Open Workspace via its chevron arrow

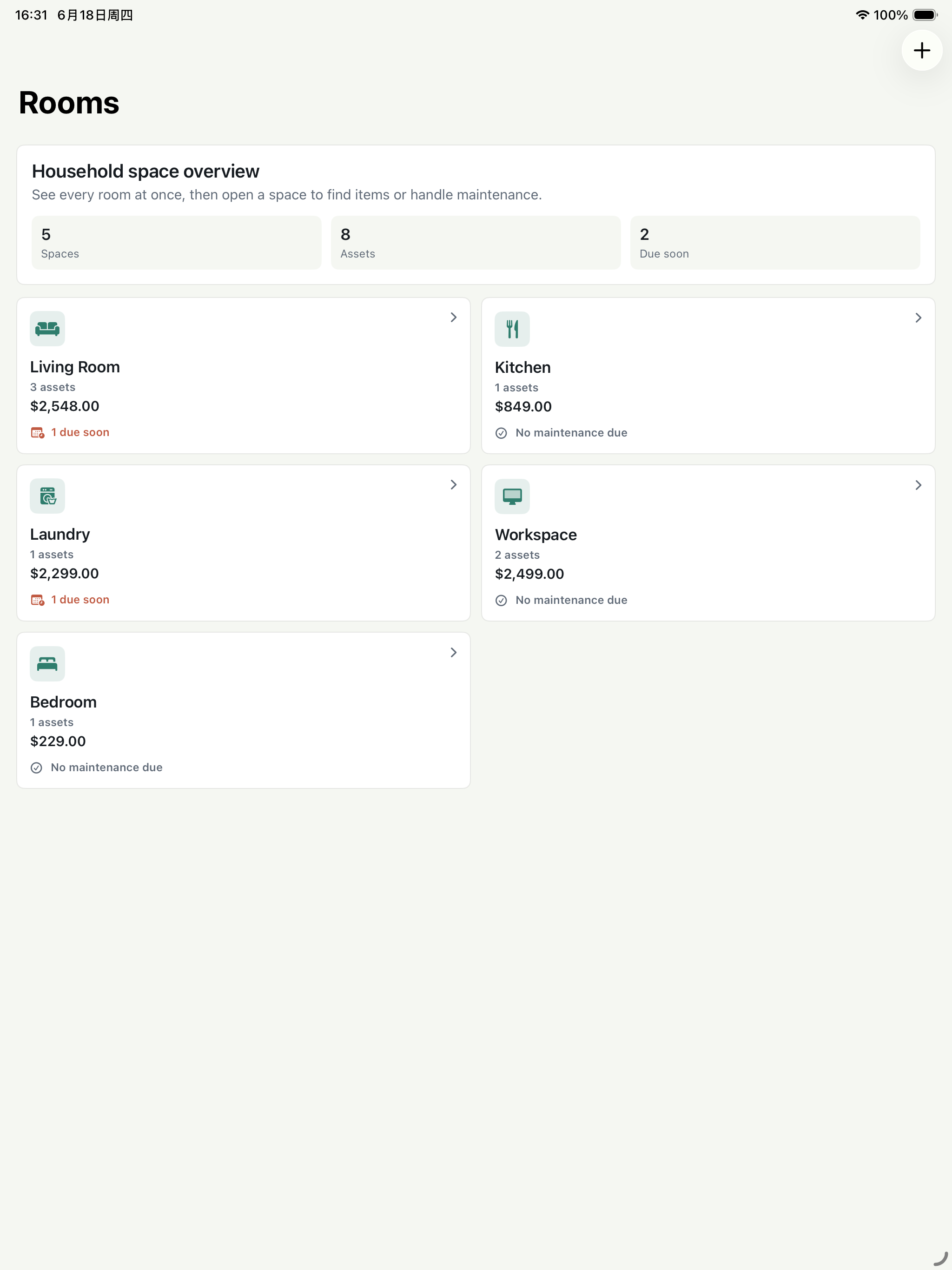[918, 485]
